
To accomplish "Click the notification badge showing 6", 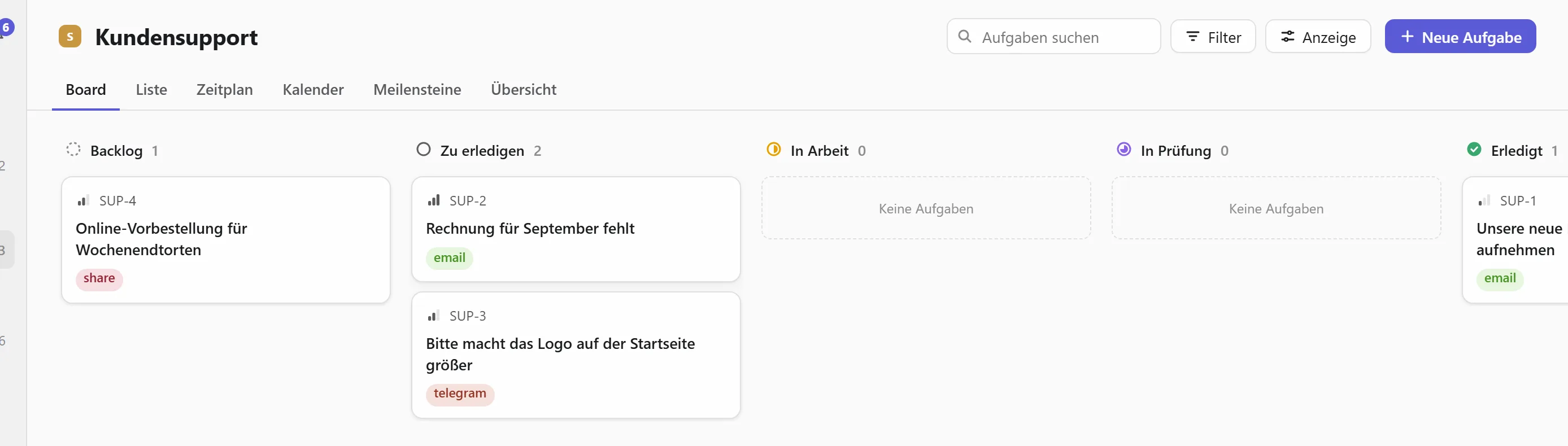I will [6, 27].
